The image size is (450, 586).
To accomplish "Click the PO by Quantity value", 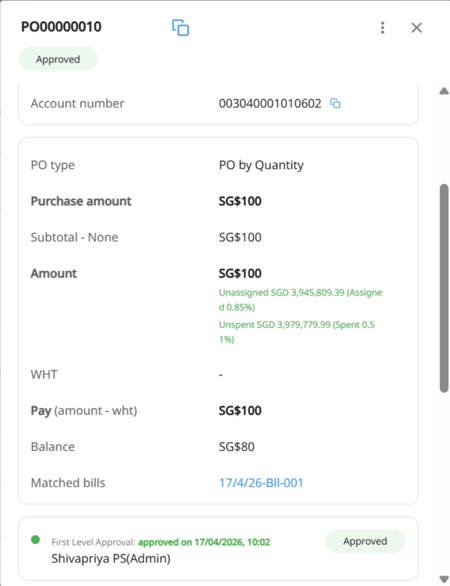I will pos(261,165).
